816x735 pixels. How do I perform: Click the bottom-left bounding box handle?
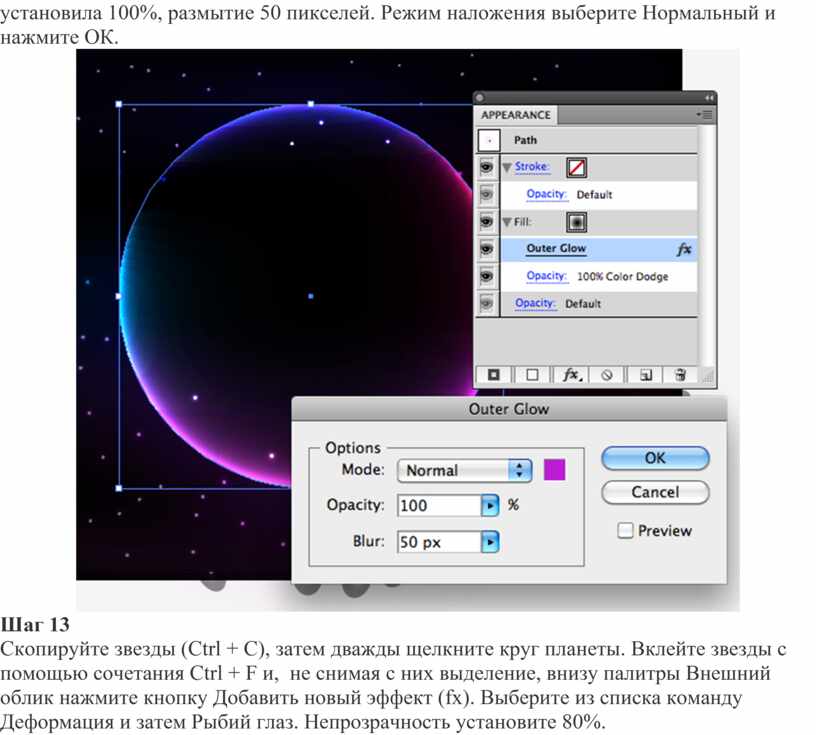pyautogui.click(x=119, y=488)
